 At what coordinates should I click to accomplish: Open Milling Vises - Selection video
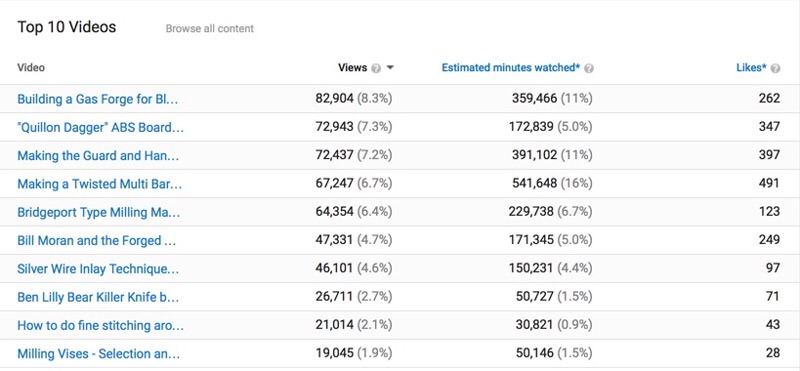click(98, 354)
